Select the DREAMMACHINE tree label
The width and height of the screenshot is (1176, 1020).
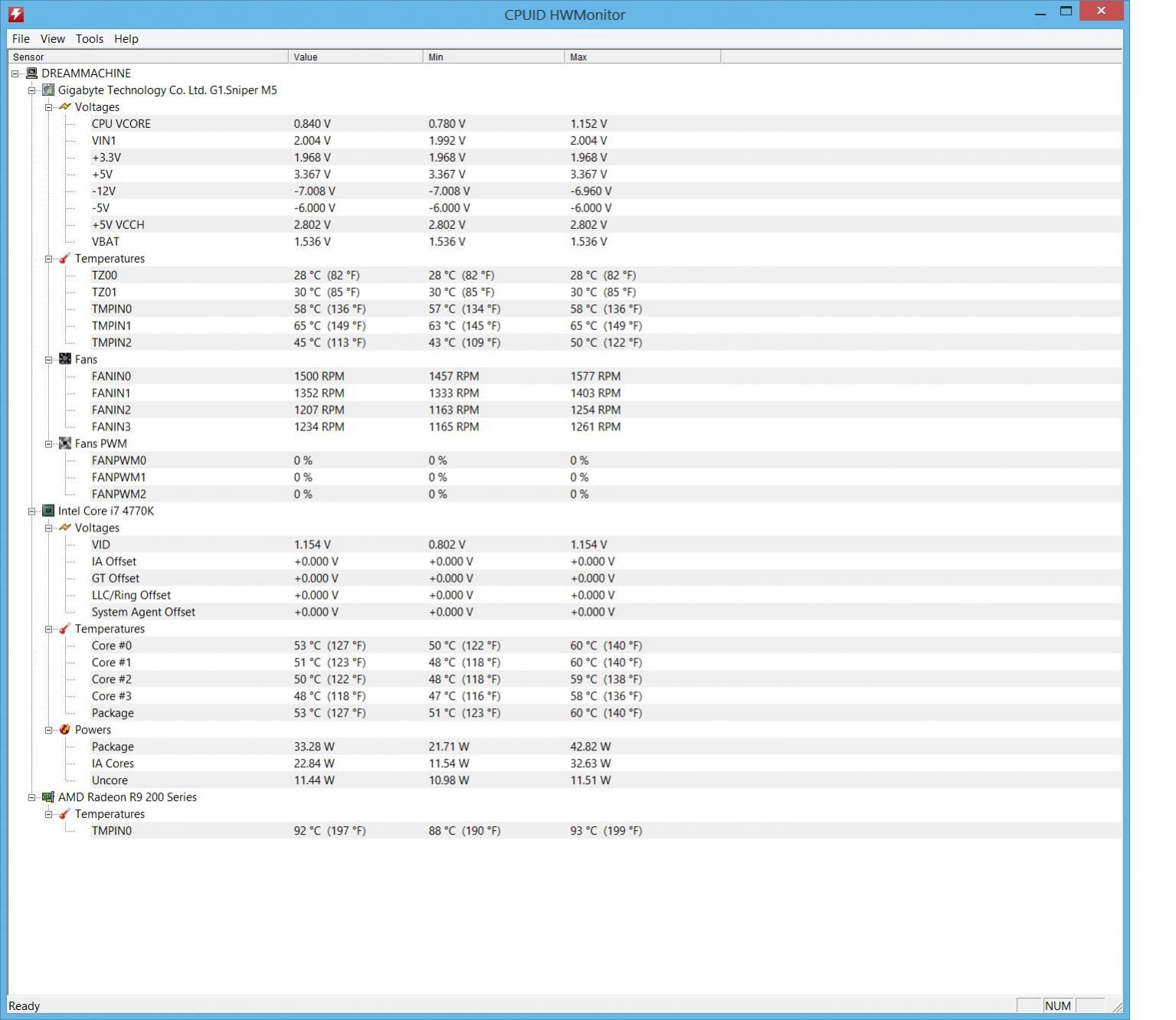86,74
